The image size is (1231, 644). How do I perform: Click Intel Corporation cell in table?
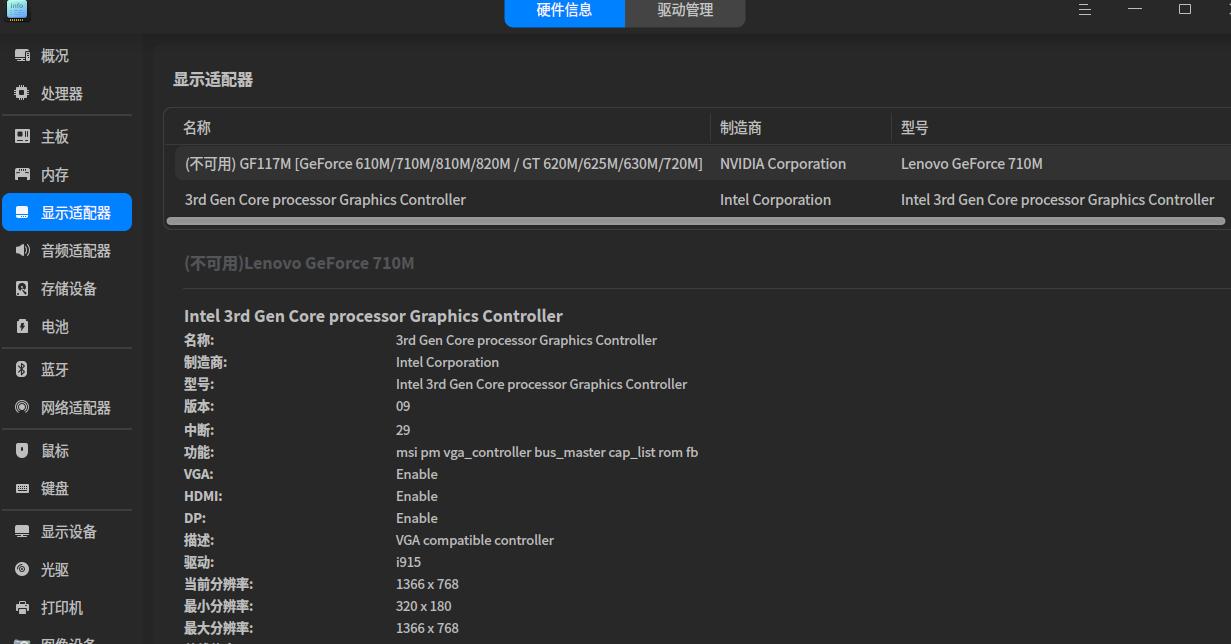pos(775,199)
